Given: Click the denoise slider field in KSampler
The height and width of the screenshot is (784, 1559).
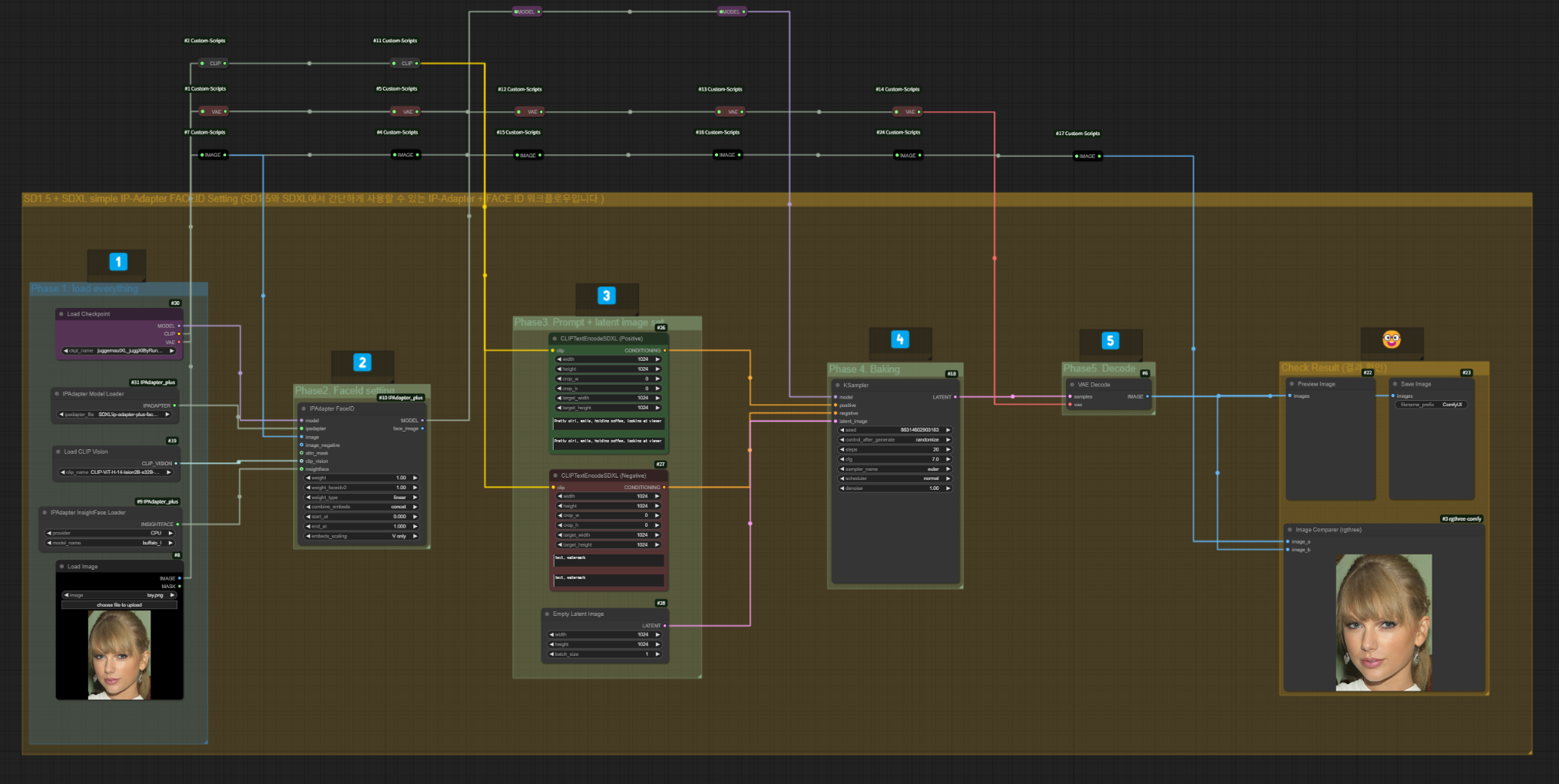Looking at the screenshot, I should point(895,488).
